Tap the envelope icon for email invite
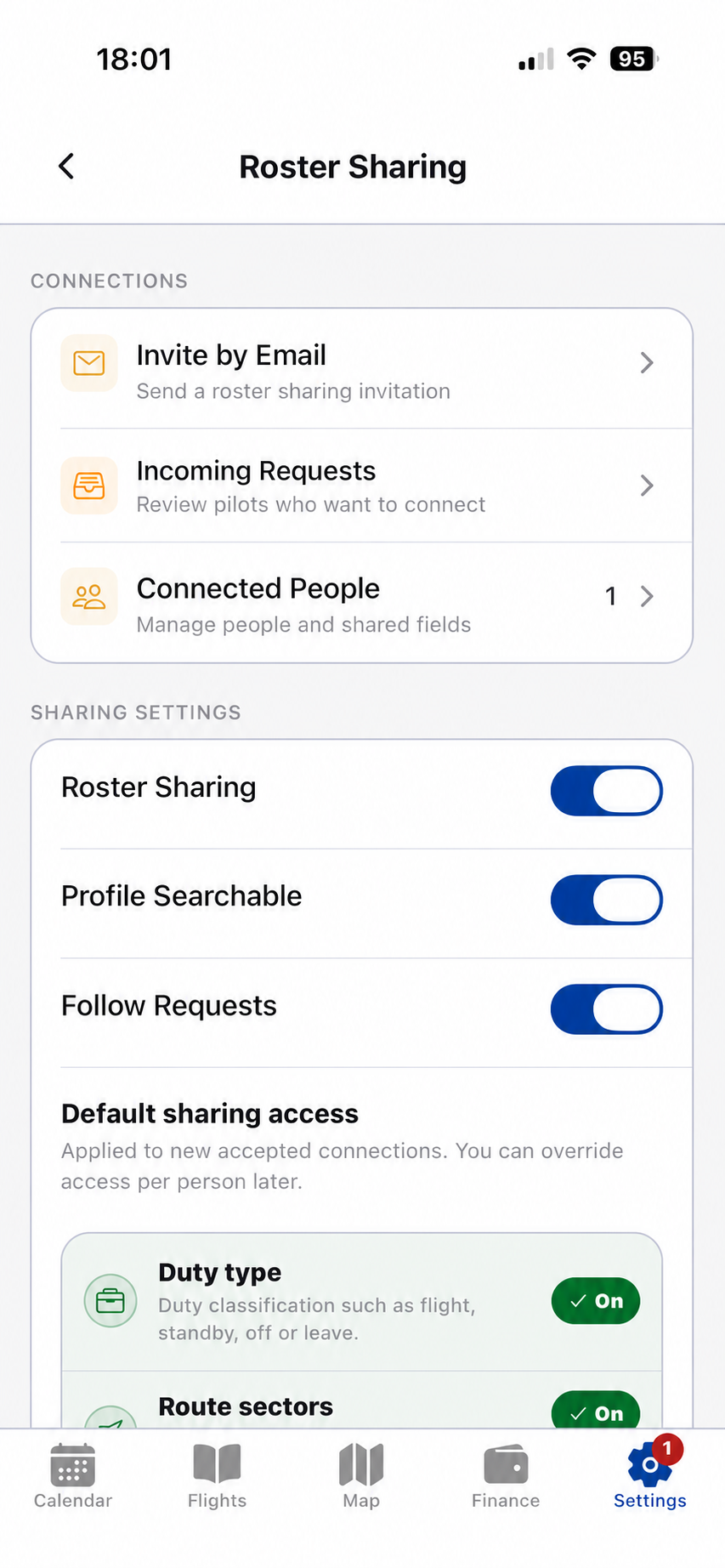 pos(89,363)
